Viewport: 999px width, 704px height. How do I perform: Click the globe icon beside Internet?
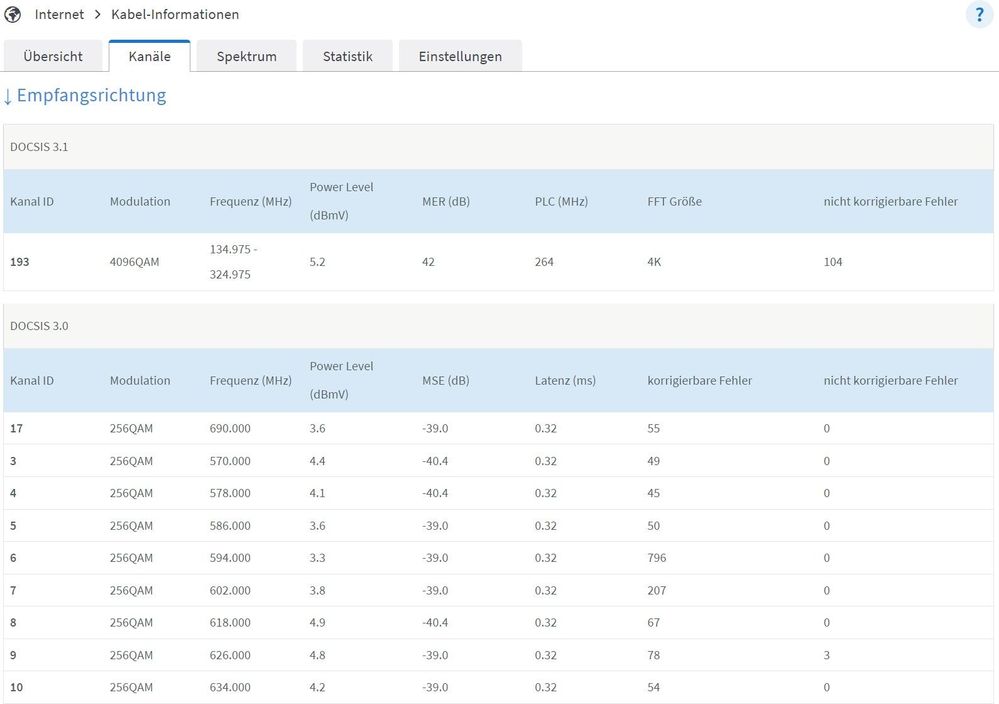13,15
